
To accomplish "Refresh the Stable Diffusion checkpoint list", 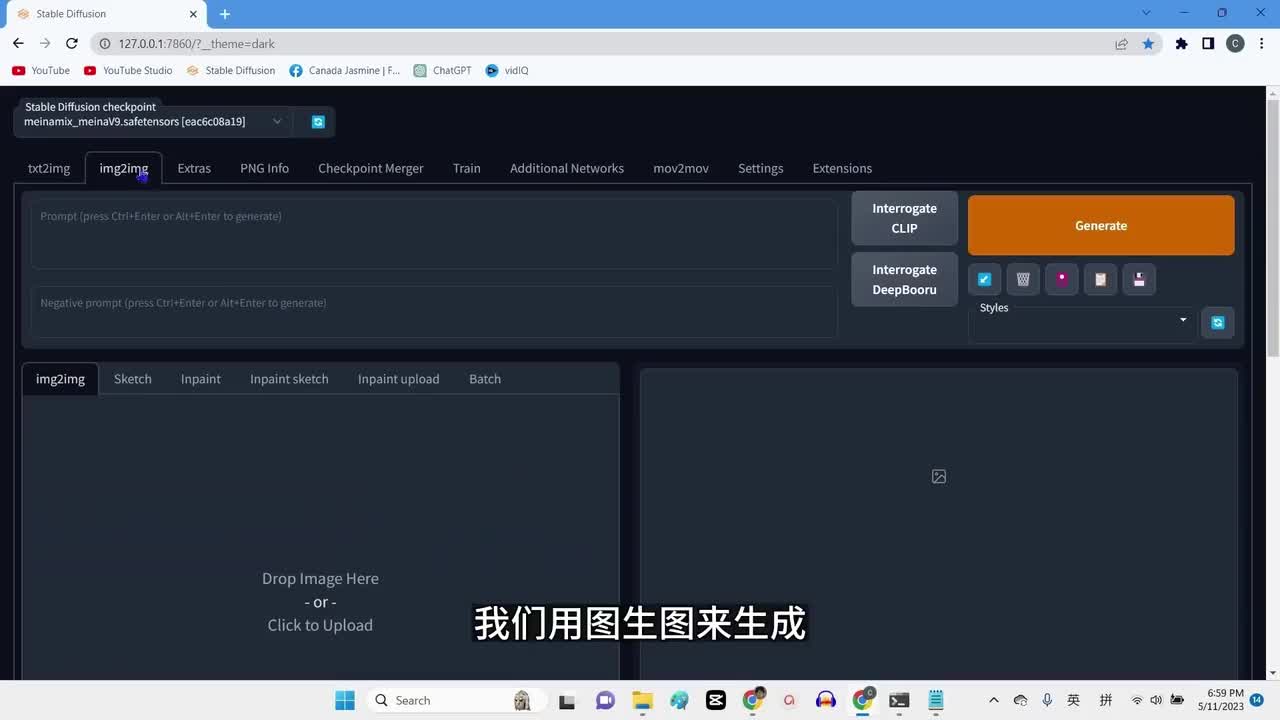I will [318, 122].
